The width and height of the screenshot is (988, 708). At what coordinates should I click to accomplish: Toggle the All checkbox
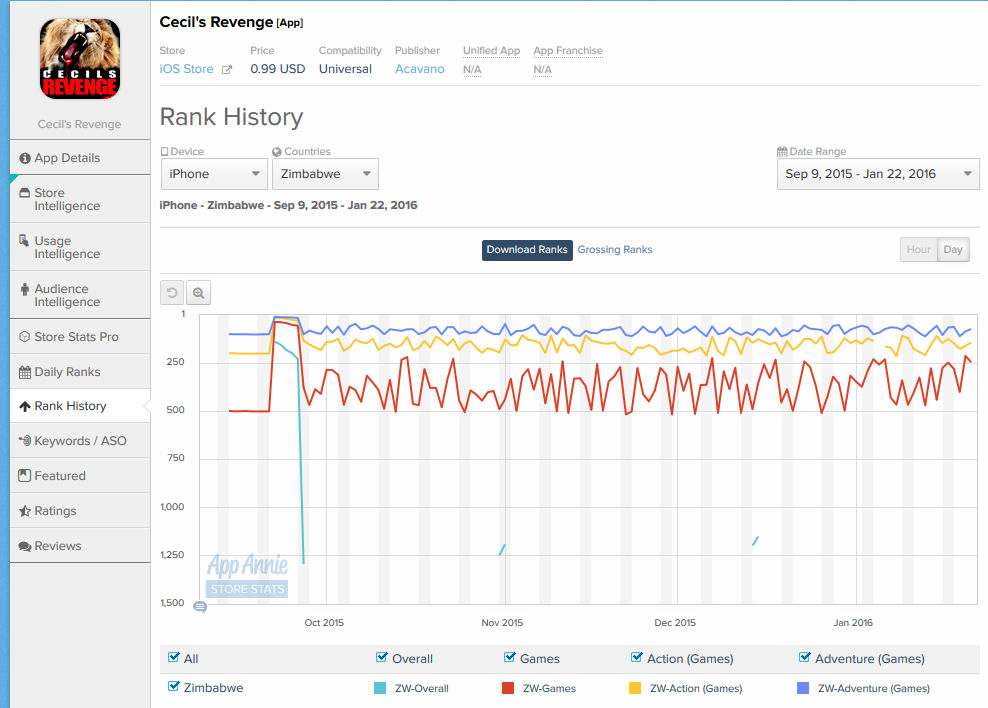[x=174, y=658]
